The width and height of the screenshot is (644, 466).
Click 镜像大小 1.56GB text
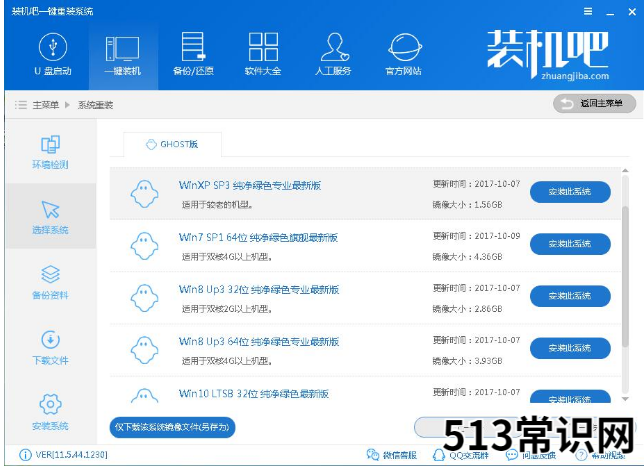(467, 204)
